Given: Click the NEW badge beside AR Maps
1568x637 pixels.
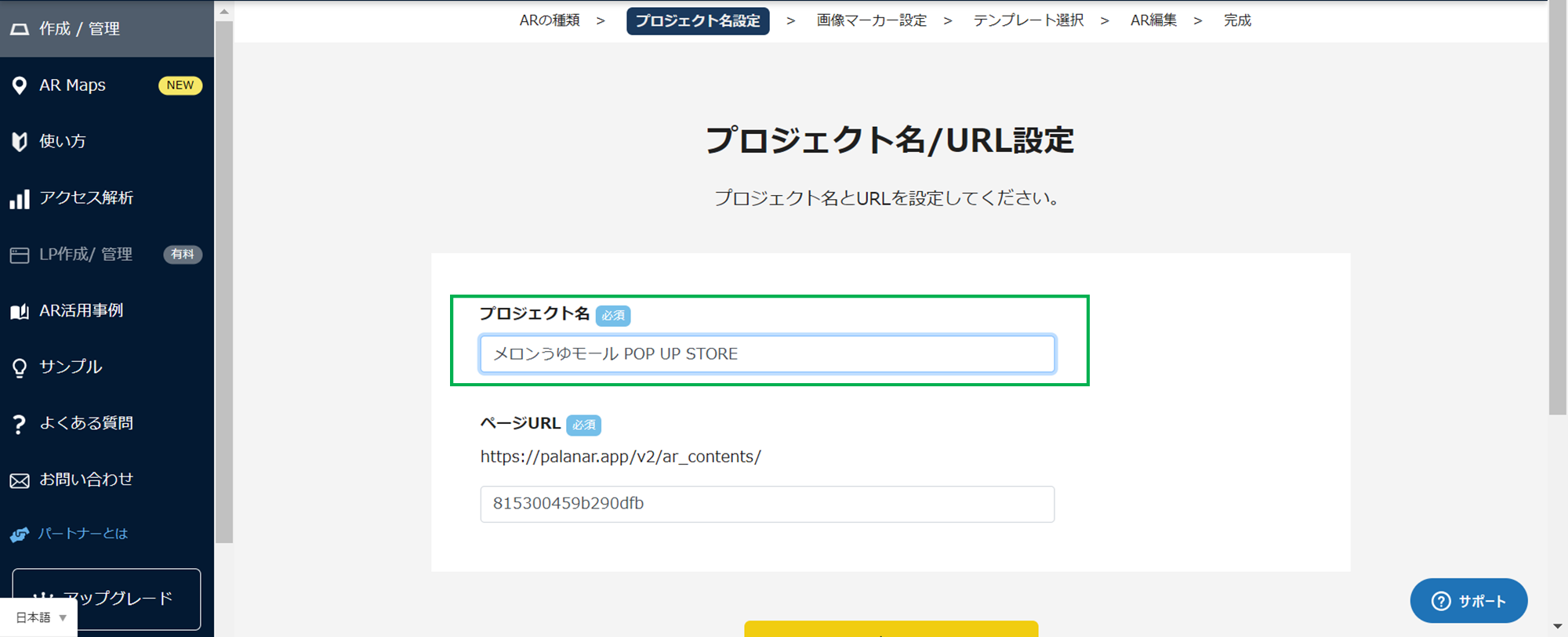Looking at the screenshot, I should (x=180, y=85).
